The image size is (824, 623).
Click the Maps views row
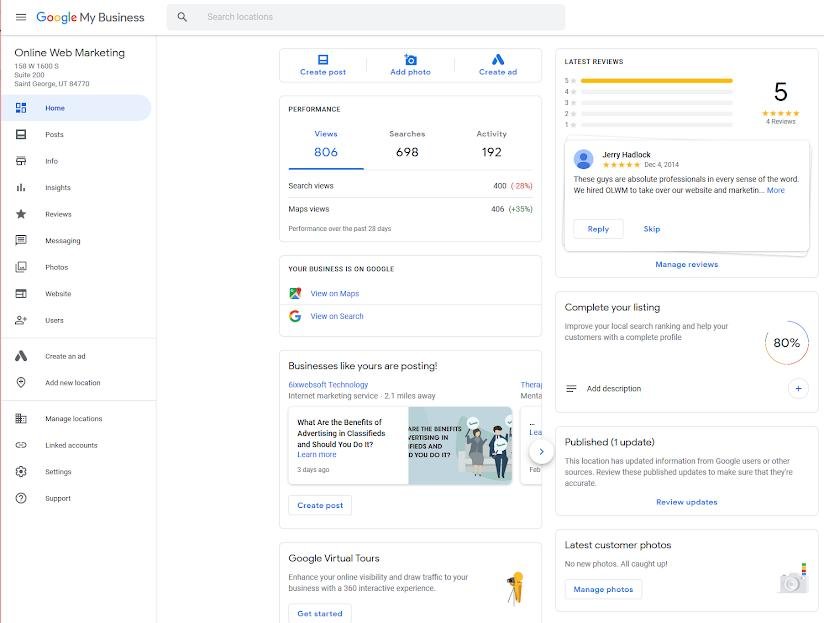[x=410, y=209]
